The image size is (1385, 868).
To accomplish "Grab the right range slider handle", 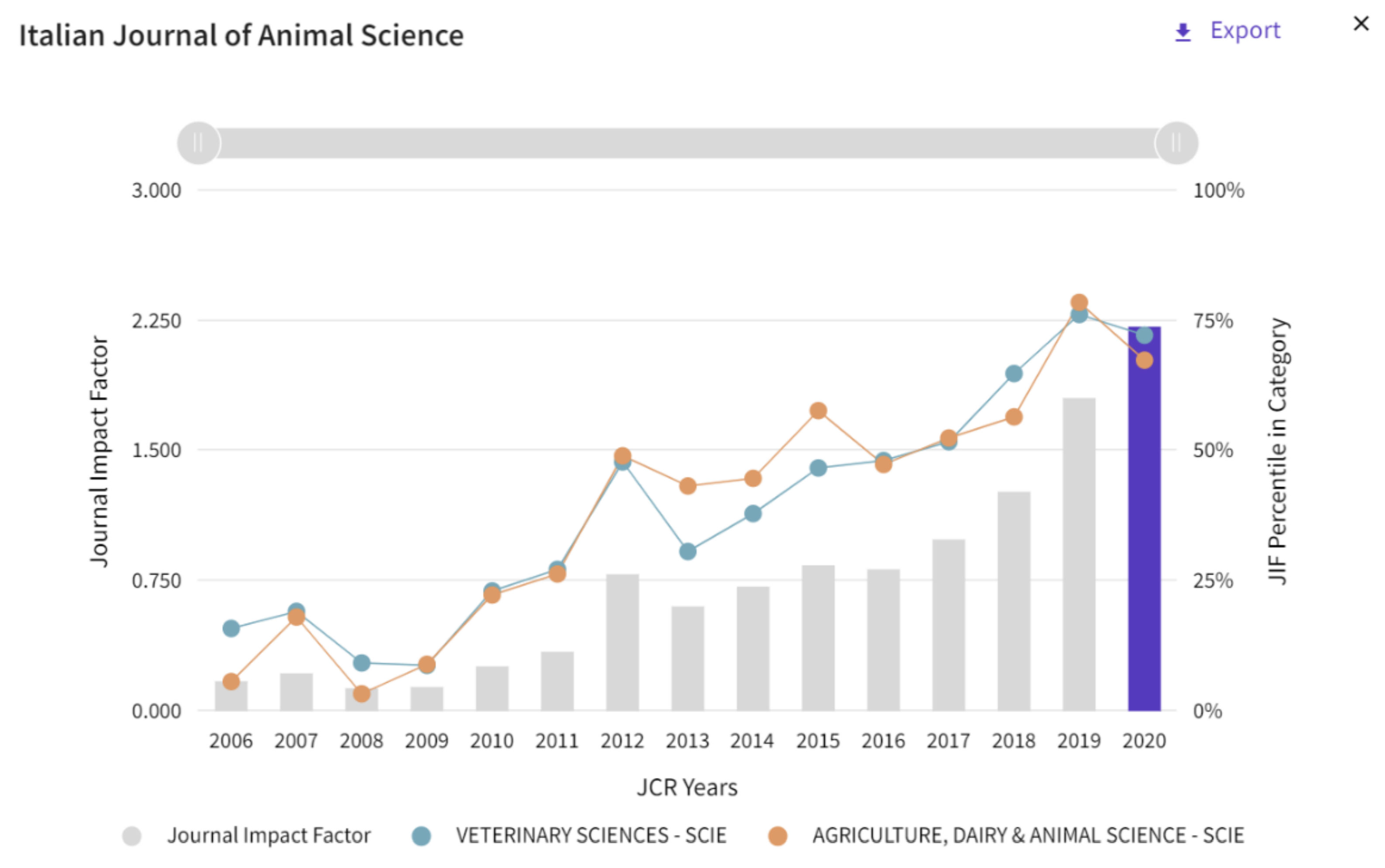I will coord(1177,143).
